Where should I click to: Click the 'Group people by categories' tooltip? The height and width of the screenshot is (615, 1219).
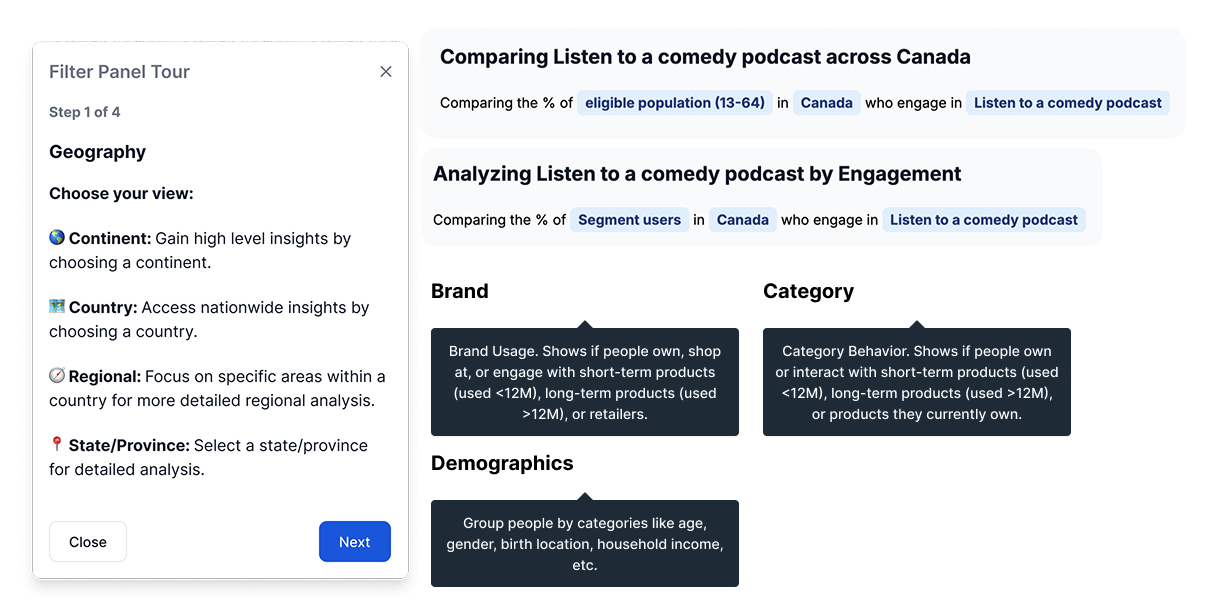(x=585, y=544)
